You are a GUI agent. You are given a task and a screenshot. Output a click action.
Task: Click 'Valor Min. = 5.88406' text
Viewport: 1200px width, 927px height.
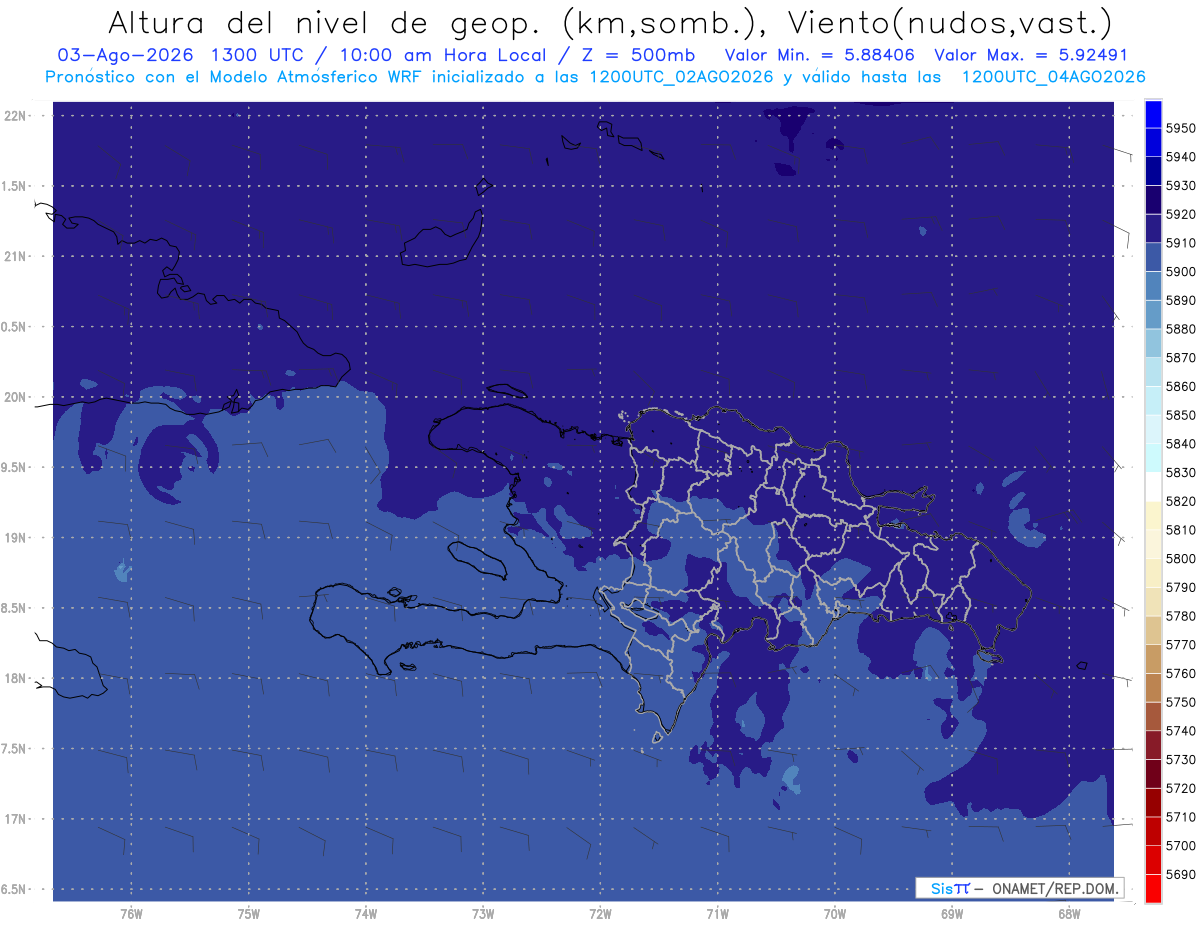(821, 55)
